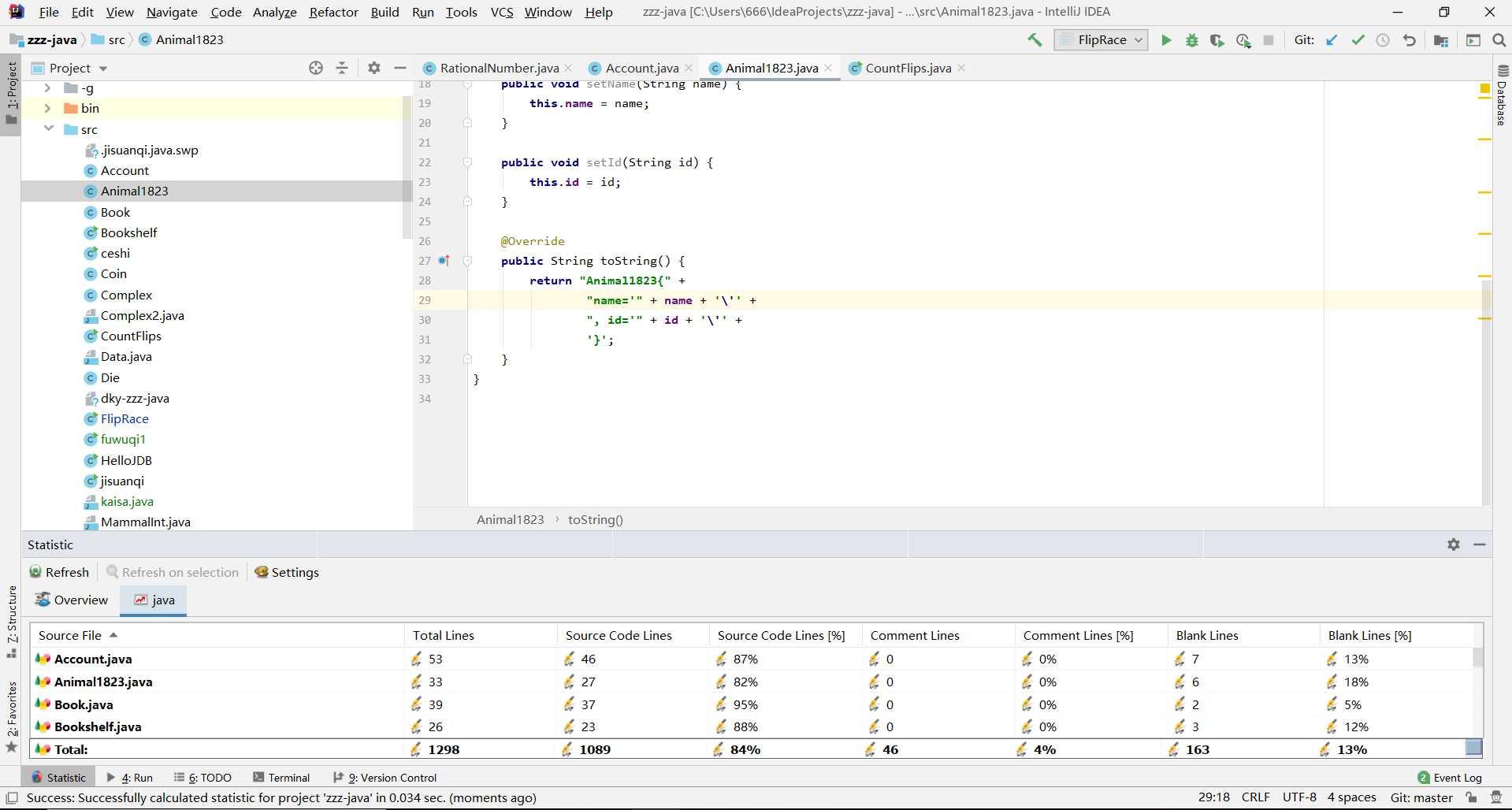Toggle the Favorites side tool button
The height and width of the screenshot is (810, 1512).
(x=11, y=717)
